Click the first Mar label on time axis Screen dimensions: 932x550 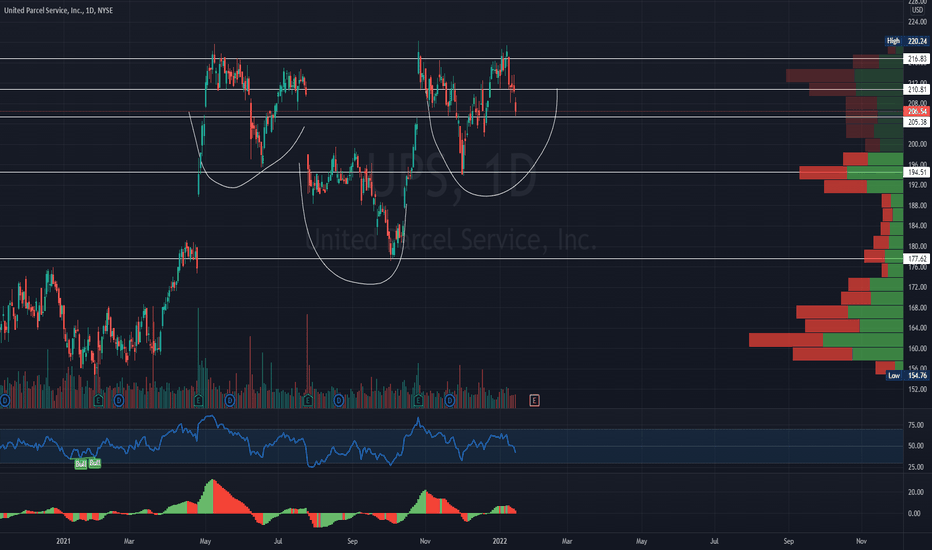(129, 541)
